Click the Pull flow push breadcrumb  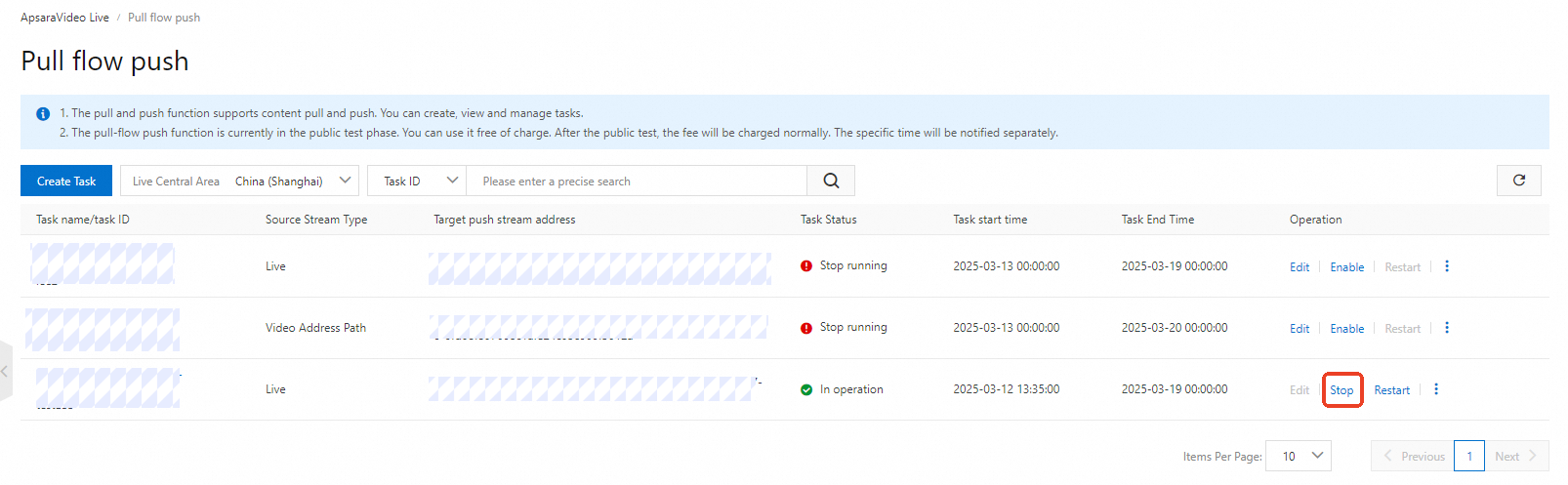164,18
